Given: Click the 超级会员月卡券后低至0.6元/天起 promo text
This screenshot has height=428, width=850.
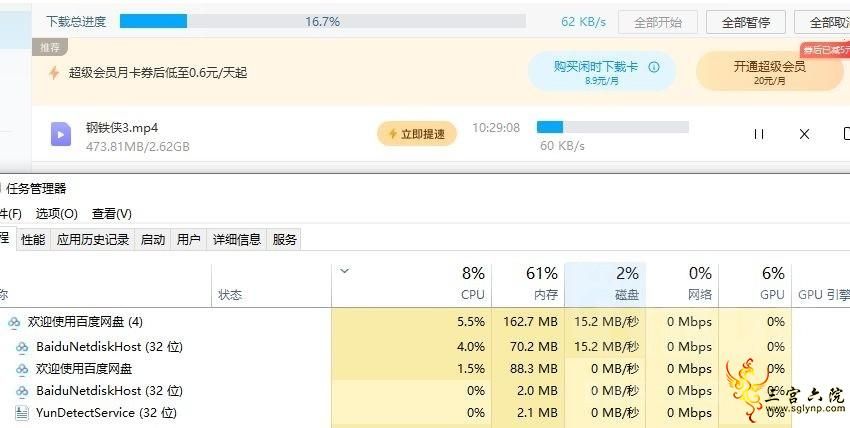Looking at the screenshot, I should 158,73.
